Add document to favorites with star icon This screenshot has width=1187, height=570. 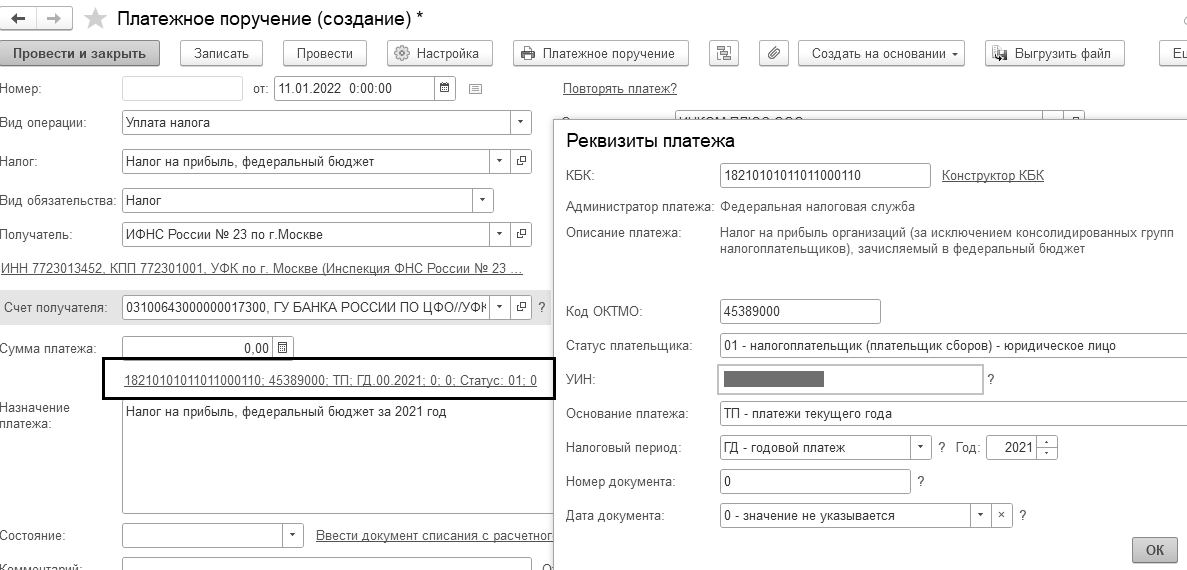point(95,18)
